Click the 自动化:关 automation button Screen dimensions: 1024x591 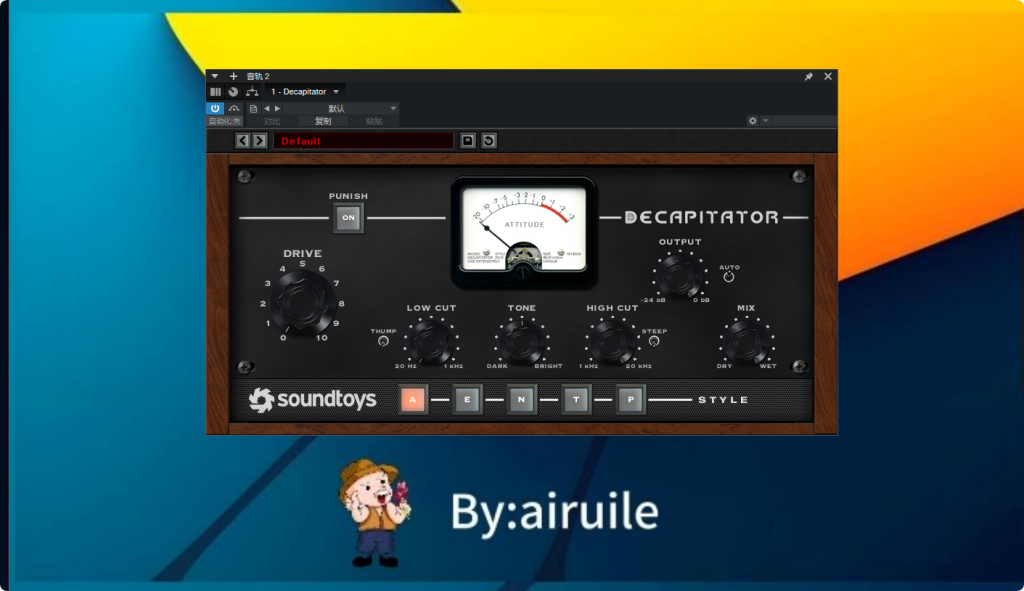[x=225, y=121]
